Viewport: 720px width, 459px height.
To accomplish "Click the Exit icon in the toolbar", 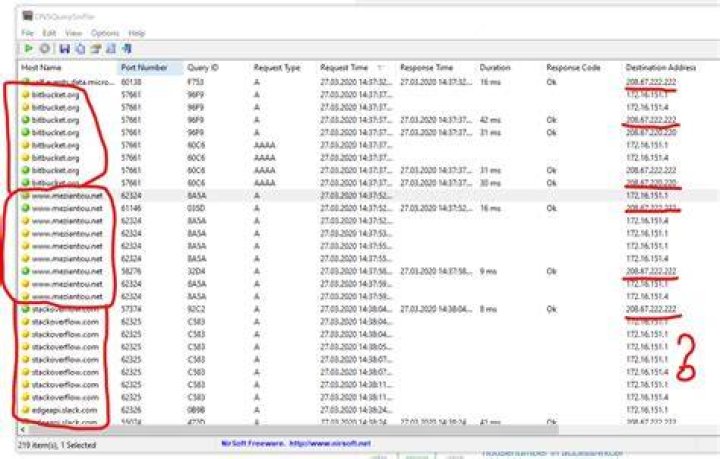I will (x=127, y=48).
